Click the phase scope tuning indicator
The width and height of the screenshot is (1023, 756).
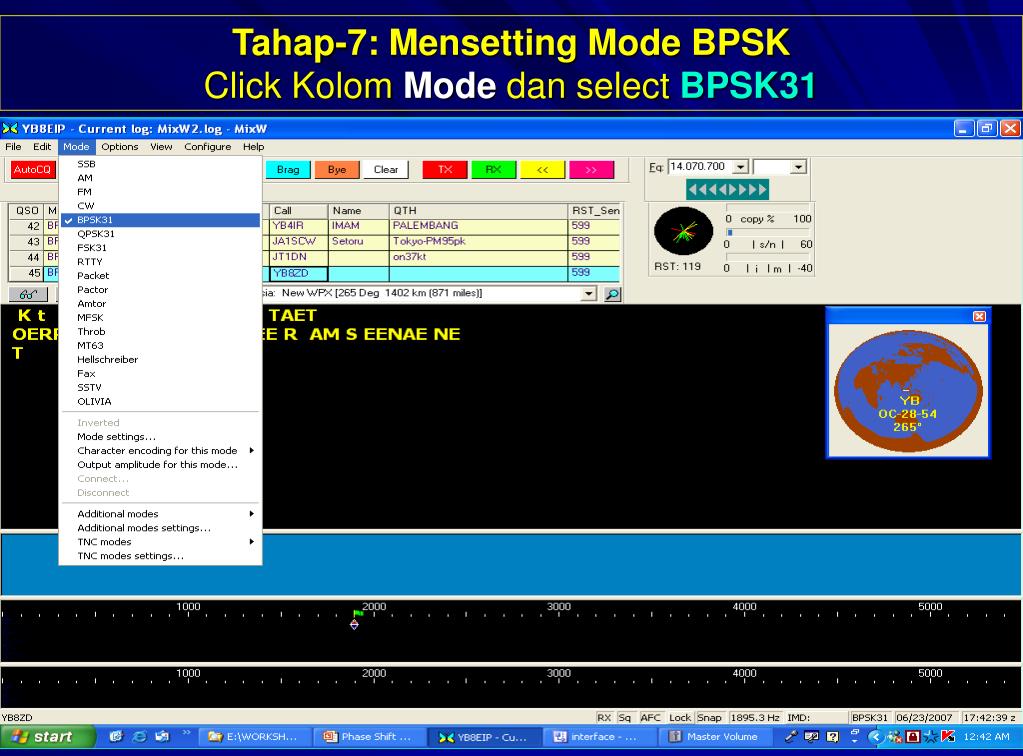683,231
